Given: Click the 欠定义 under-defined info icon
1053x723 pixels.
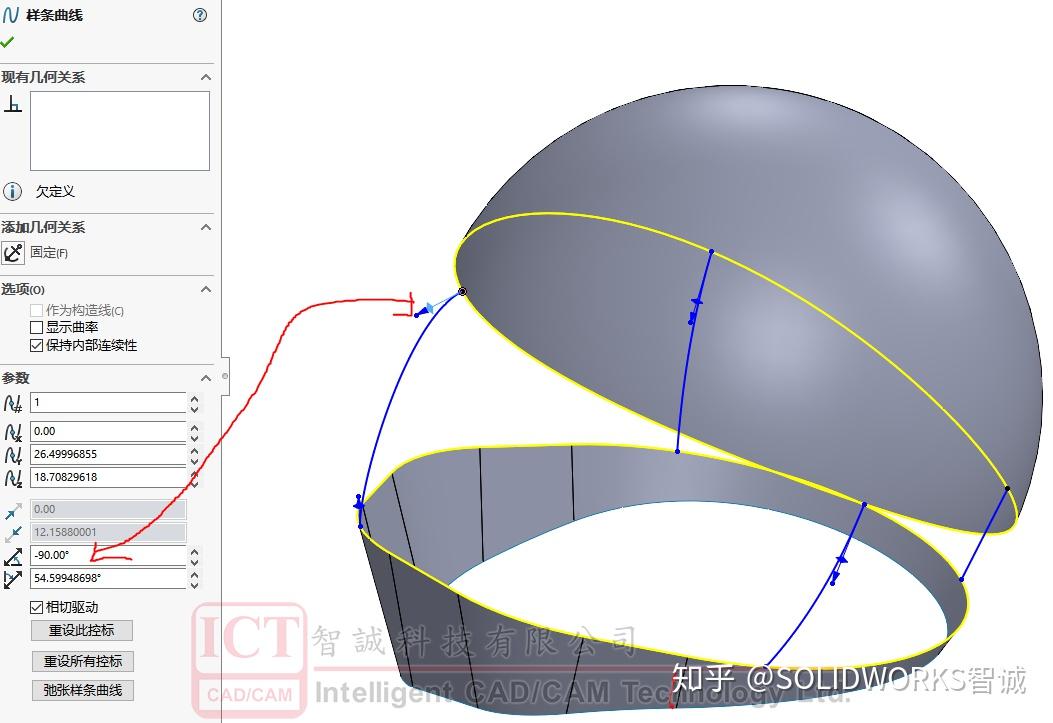Looking at the screenshot, I should pyautogui.click(x=11, y=191).
